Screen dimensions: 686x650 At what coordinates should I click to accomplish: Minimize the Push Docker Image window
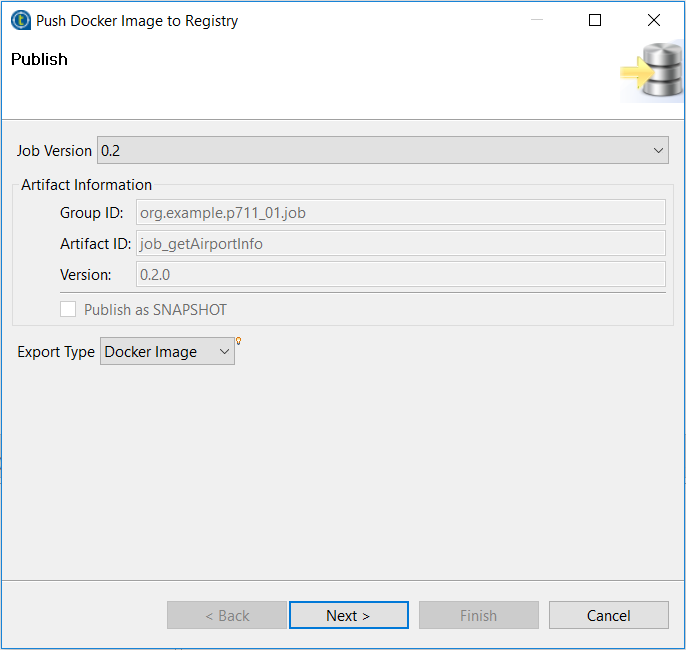pyautogui.click(x=537, y=20)
